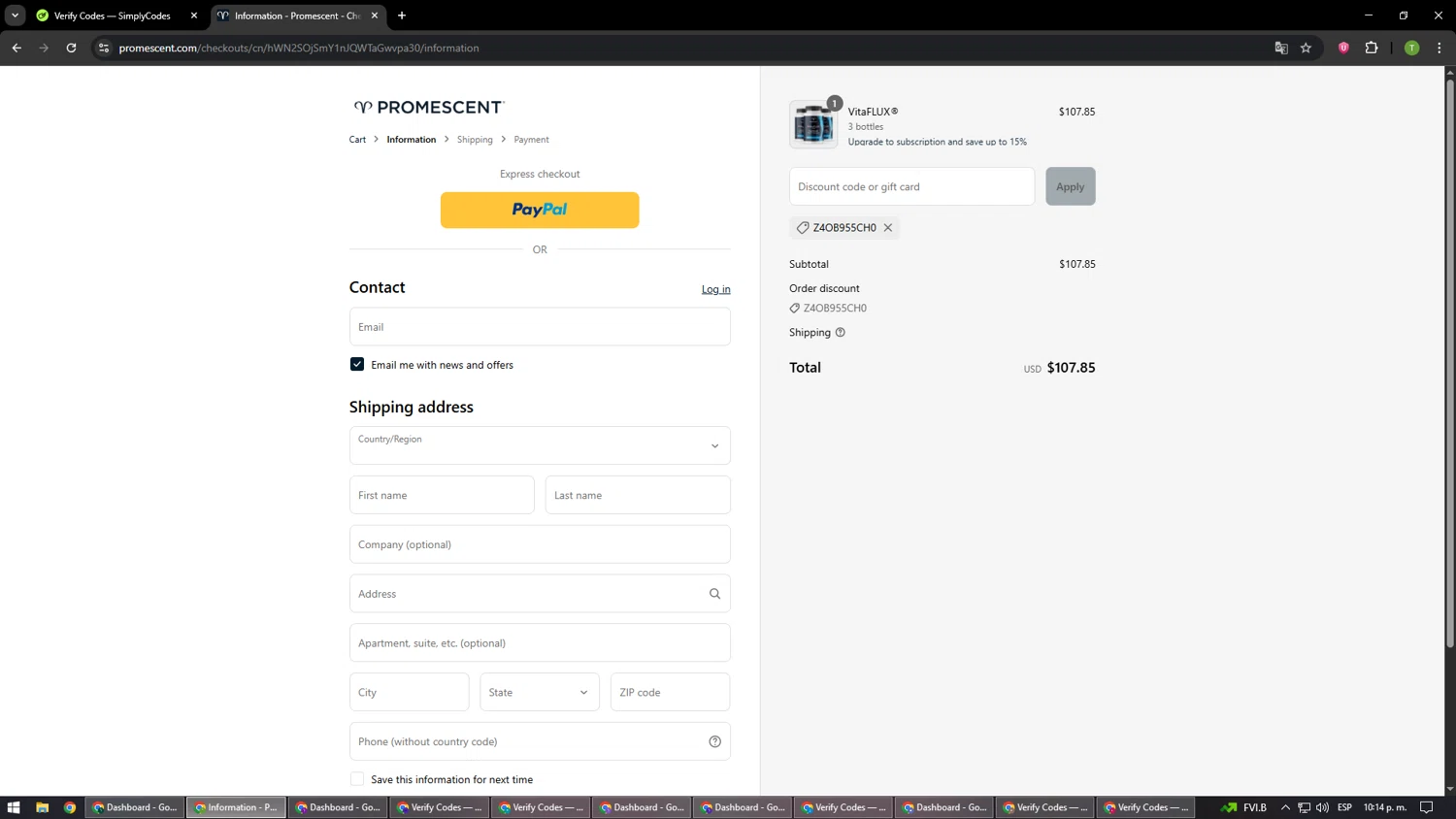Viewport: 1456px width, 819px height.
Task: Click the ZIP code field
Action: tap(670, 692)
